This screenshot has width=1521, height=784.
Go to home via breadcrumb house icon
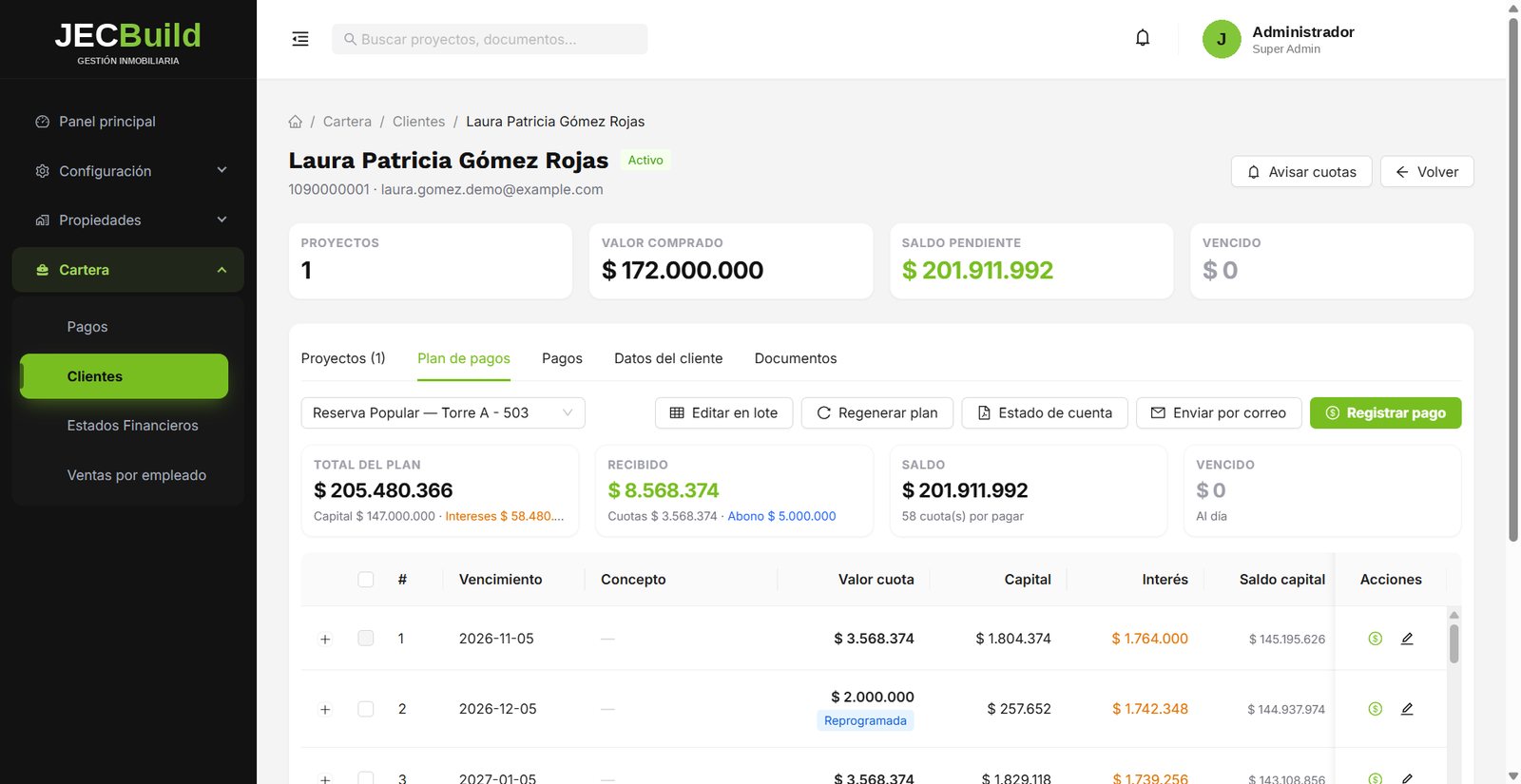296,122
